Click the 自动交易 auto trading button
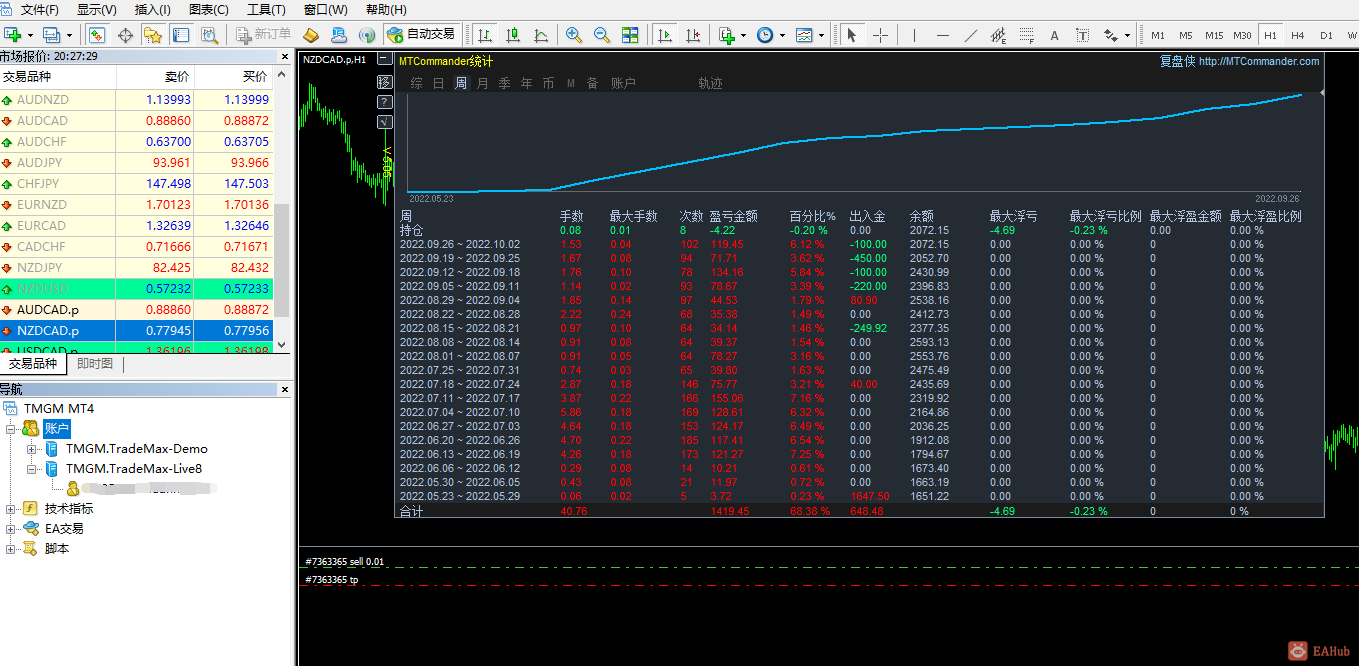This screenshot has width=1359, height=666. click(421, 35)
